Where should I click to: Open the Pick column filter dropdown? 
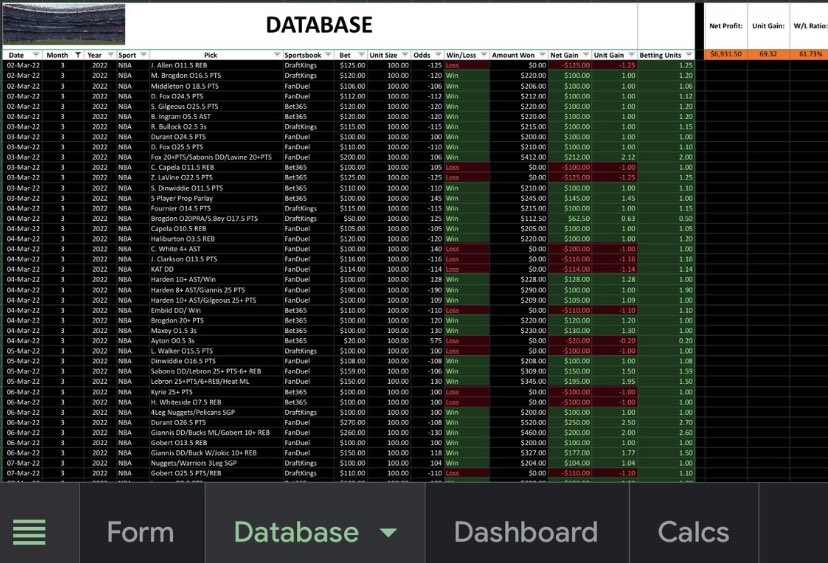(x=277, y=55)
